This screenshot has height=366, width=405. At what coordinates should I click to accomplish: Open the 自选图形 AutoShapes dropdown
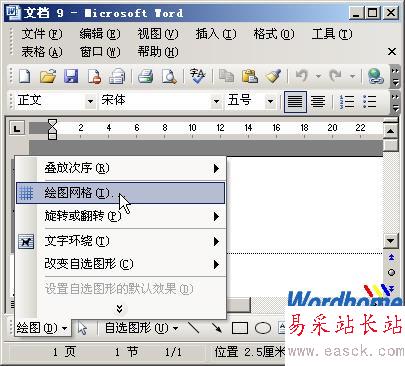[142, 328]
